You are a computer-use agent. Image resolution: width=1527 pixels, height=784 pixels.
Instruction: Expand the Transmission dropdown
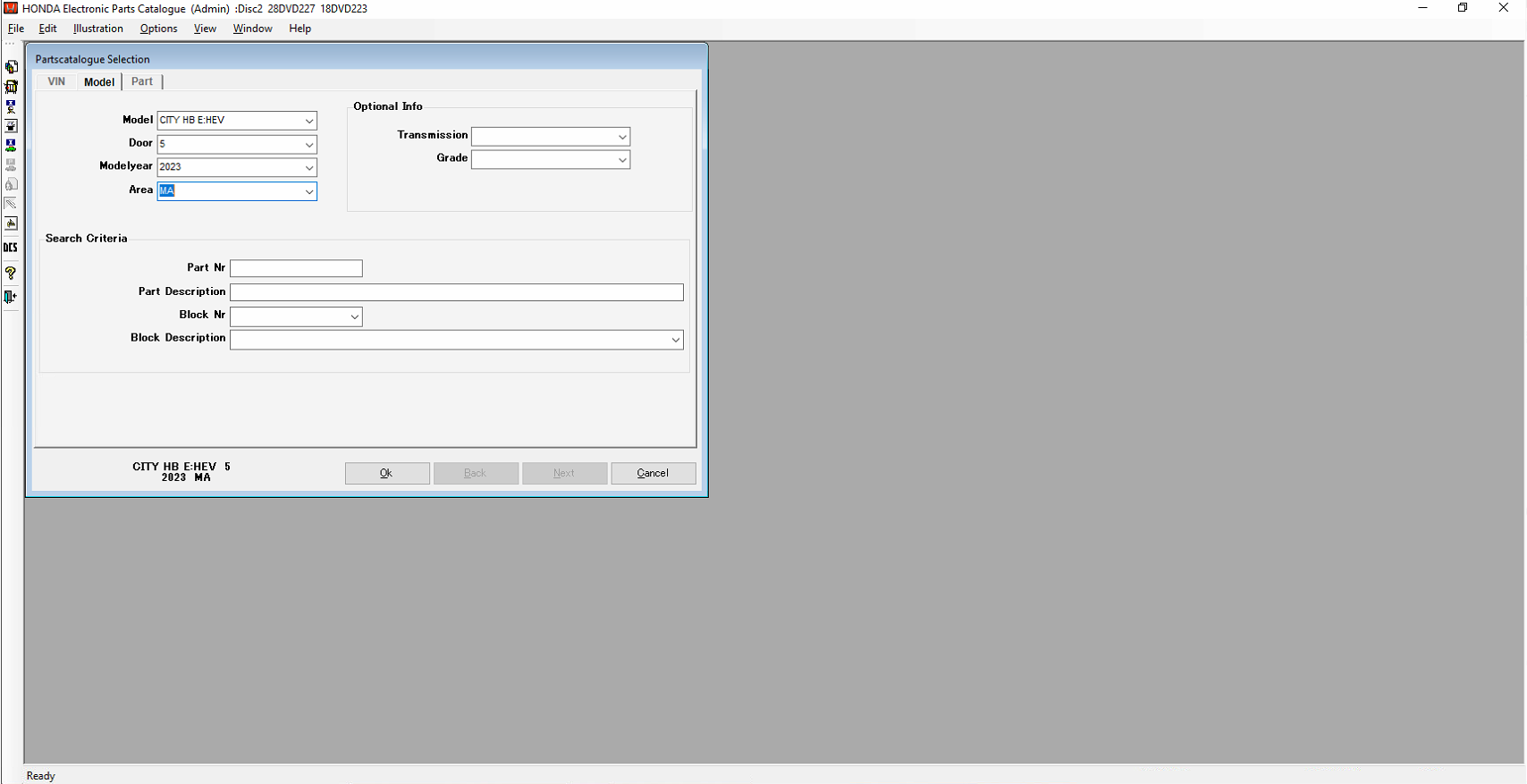coord(622,137)
